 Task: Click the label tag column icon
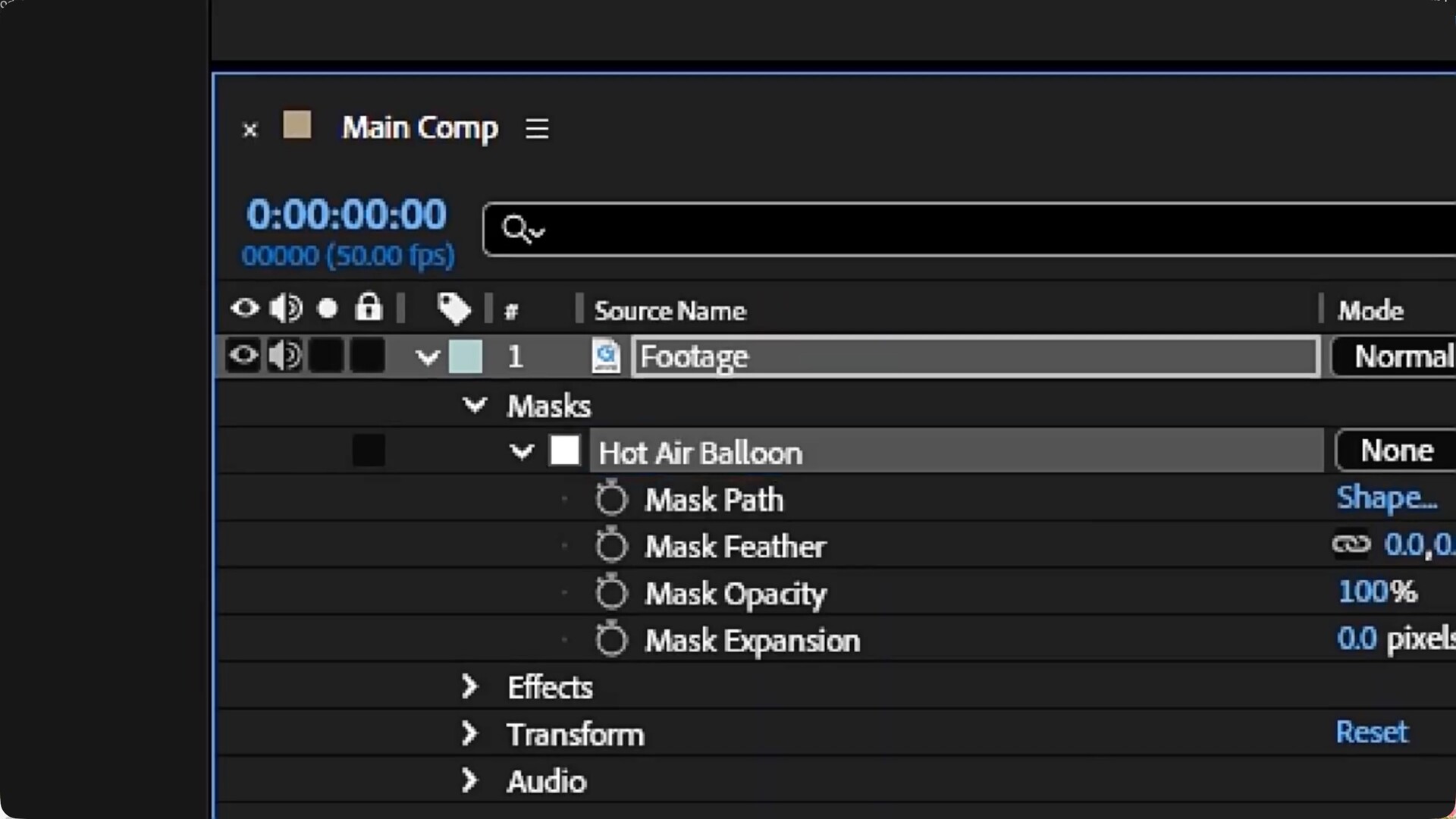[453, 309]
